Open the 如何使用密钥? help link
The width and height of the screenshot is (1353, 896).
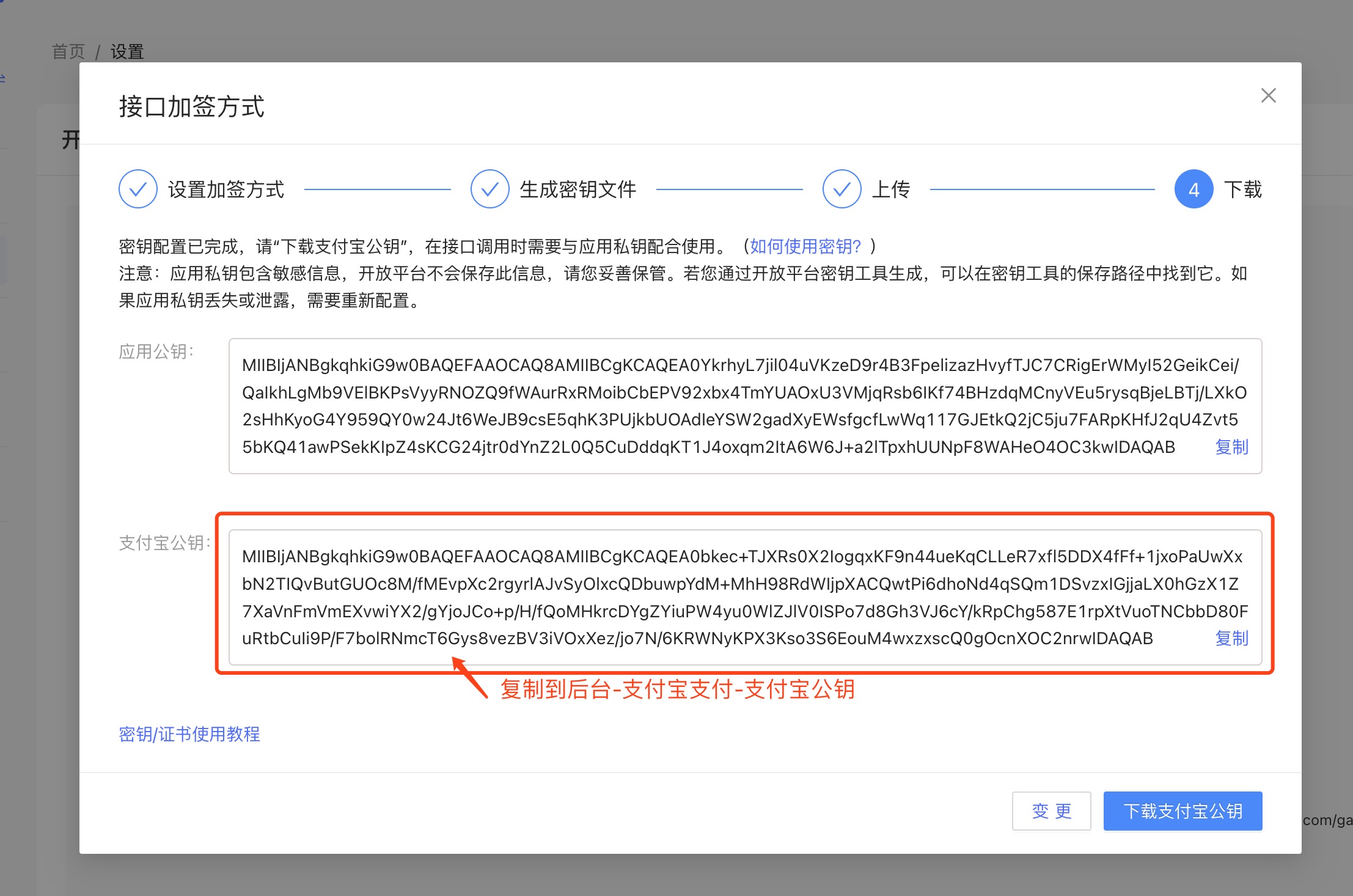coord(805,246)
